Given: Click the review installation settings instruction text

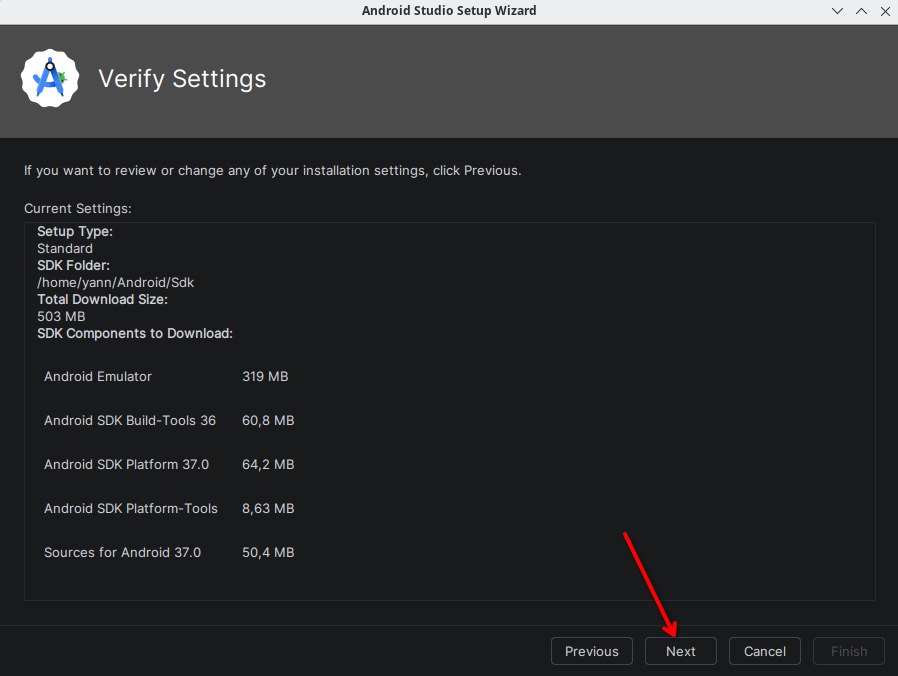Looking at the screenshot, I should (273, 171).
